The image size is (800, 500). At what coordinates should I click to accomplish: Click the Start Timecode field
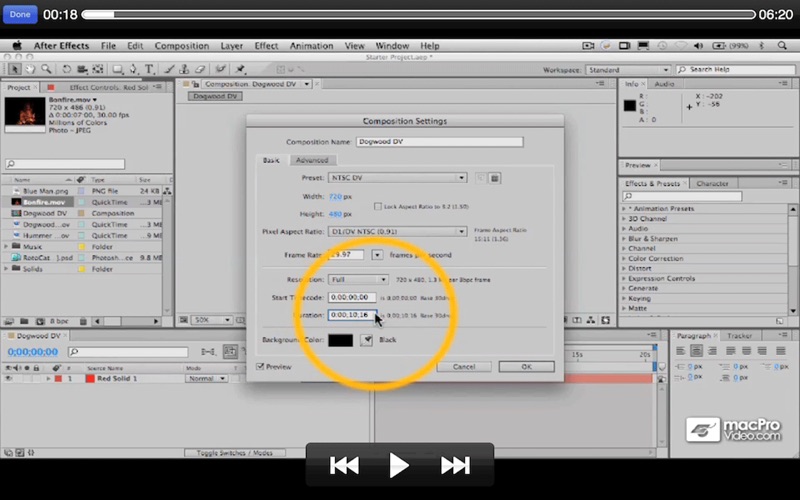(352, 297)
